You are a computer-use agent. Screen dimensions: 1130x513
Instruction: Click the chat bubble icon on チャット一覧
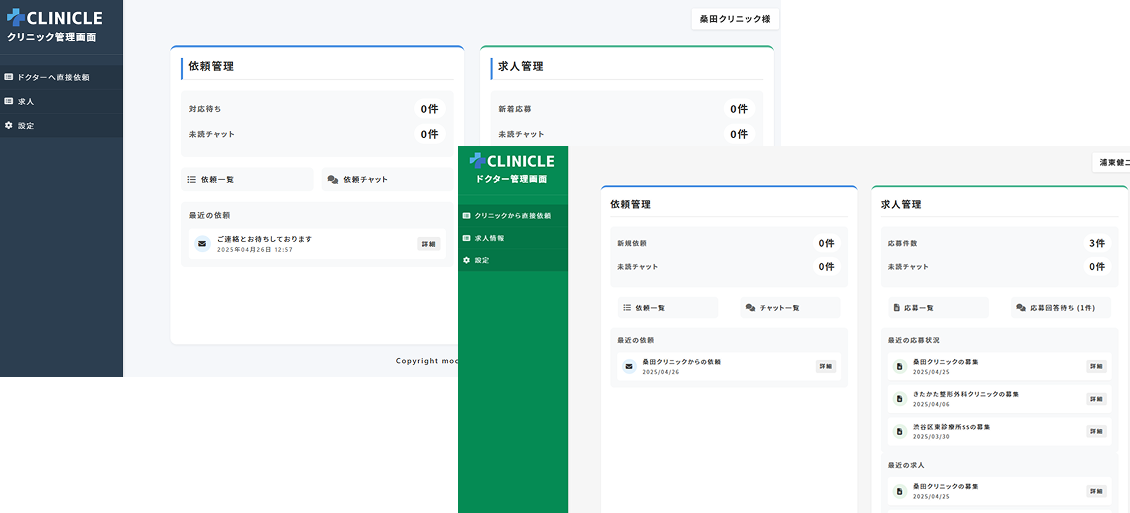coord(750,308)
